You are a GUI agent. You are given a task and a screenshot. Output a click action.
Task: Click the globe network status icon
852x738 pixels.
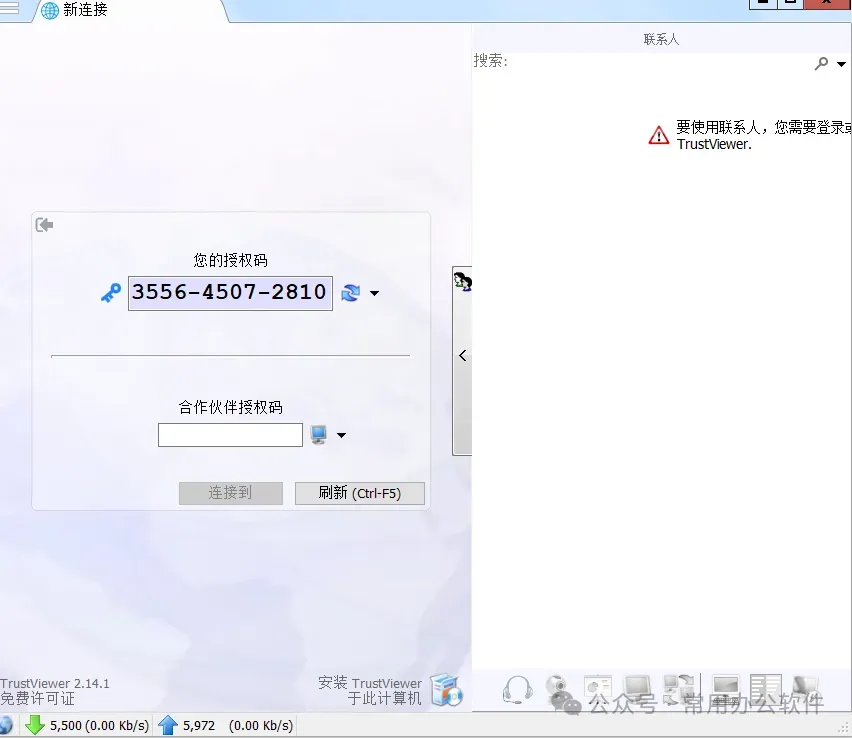5,726
